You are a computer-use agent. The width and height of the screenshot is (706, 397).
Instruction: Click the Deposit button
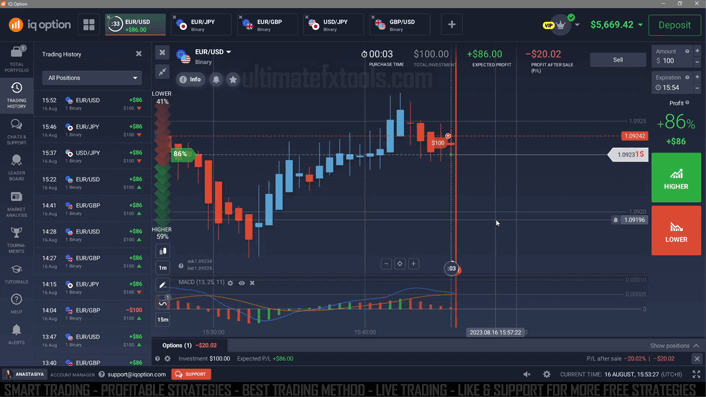pos(674,25)
